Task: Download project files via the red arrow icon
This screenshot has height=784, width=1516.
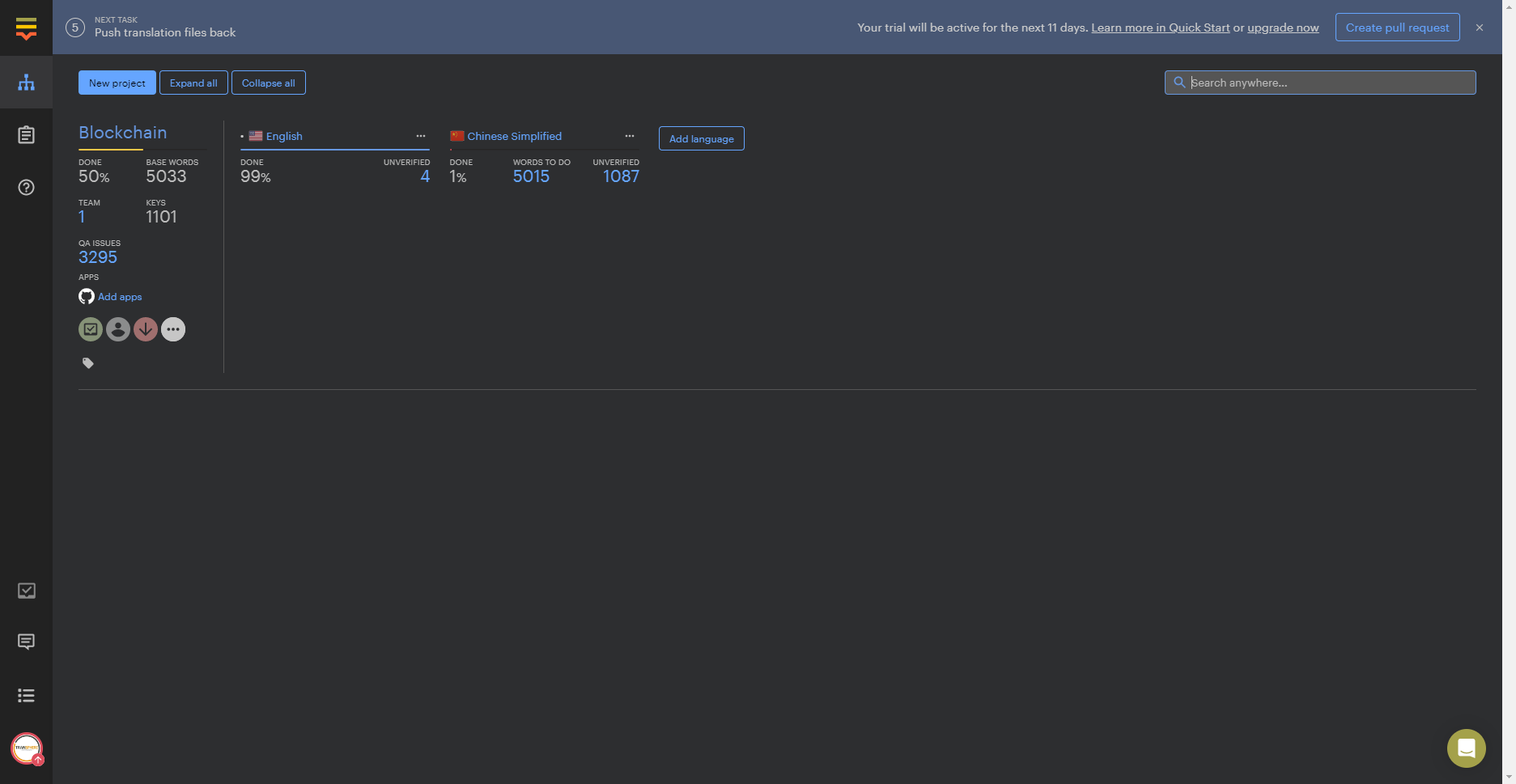Action: (x=145, y=328)
